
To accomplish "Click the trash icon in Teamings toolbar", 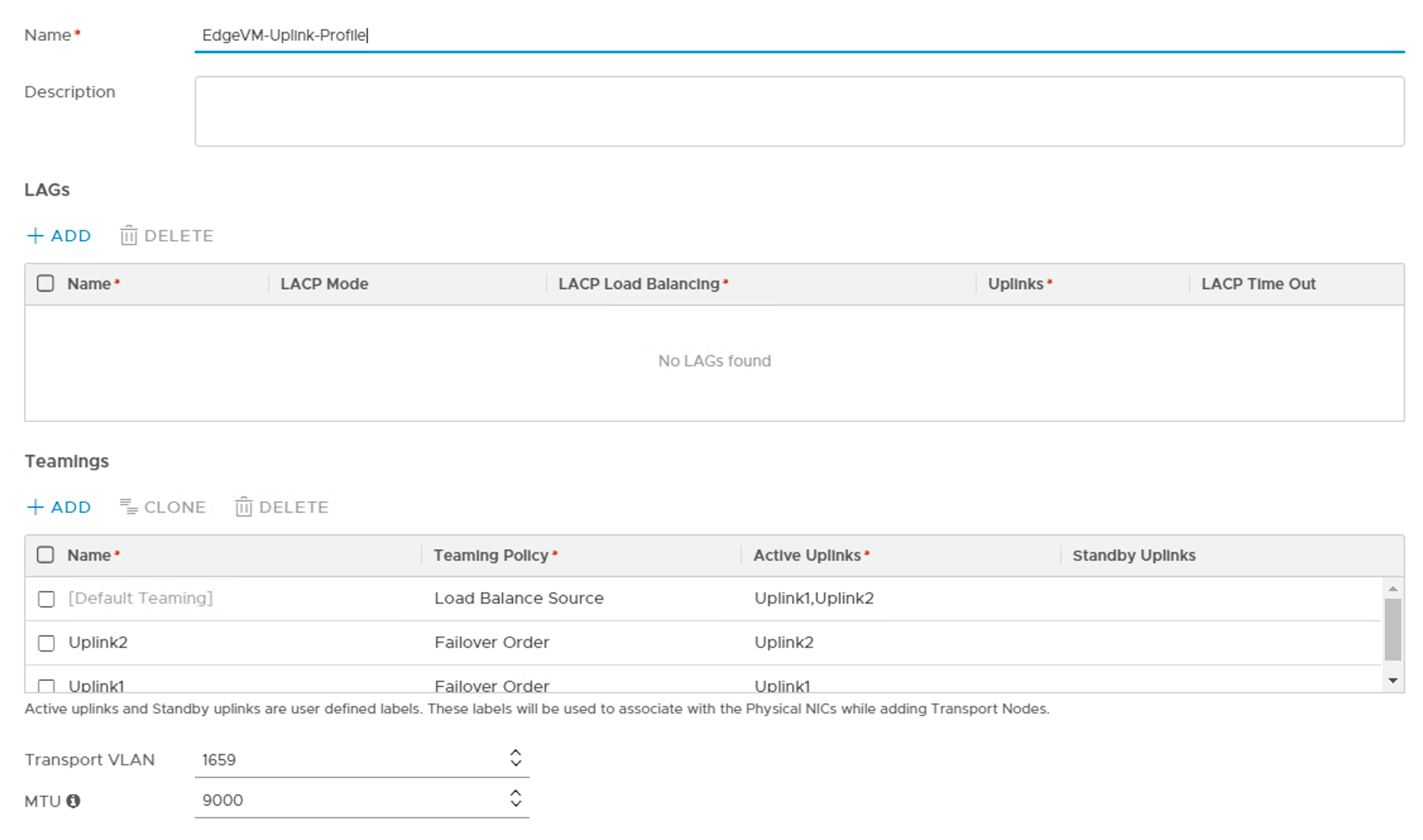I will pyautogui.click(x=243, y=507).
